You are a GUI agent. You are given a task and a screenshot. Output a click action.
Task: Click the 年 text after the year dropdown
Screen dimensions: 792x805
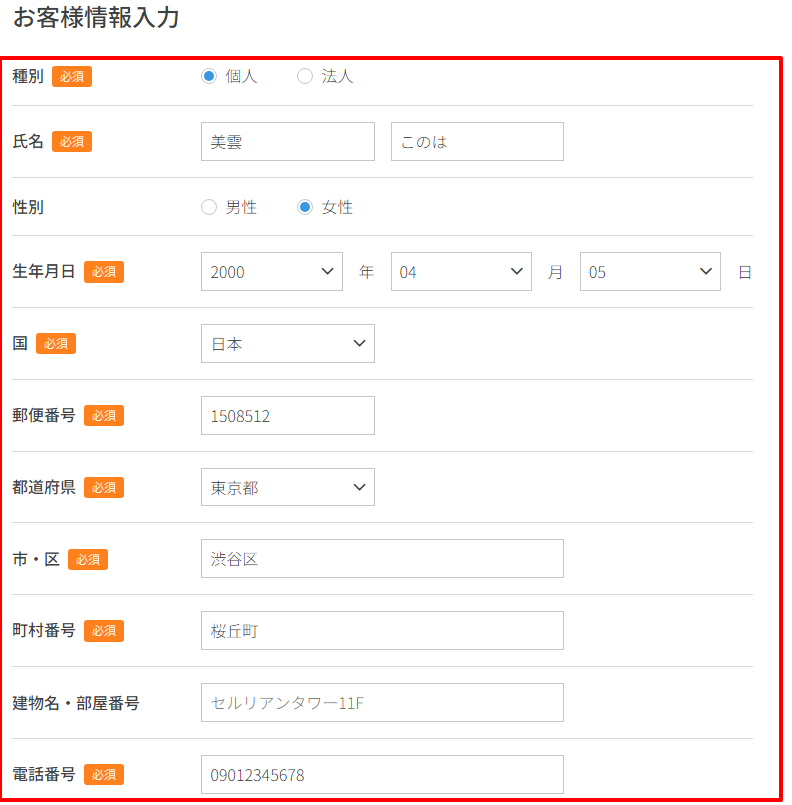[x=366, y=272]
